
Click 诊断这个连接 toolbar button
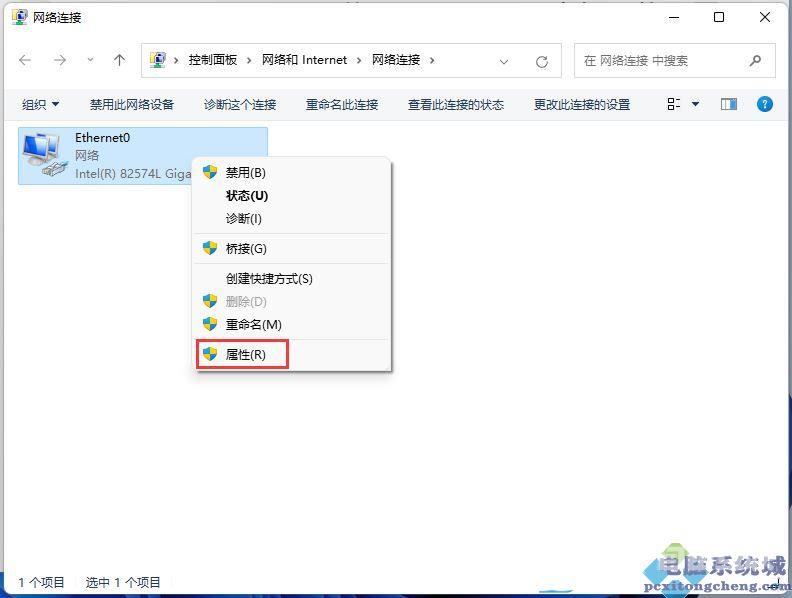(x=240, y=105)
